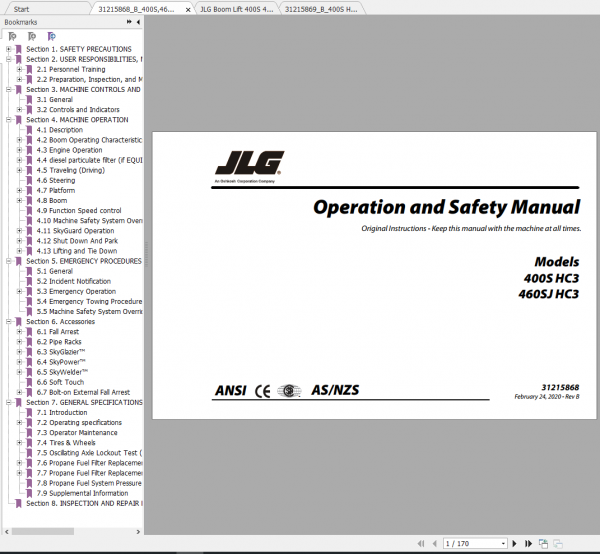
Task: Open bookmark 4.5 Traveling (Driving)
Action: click(x=71, y=170)
